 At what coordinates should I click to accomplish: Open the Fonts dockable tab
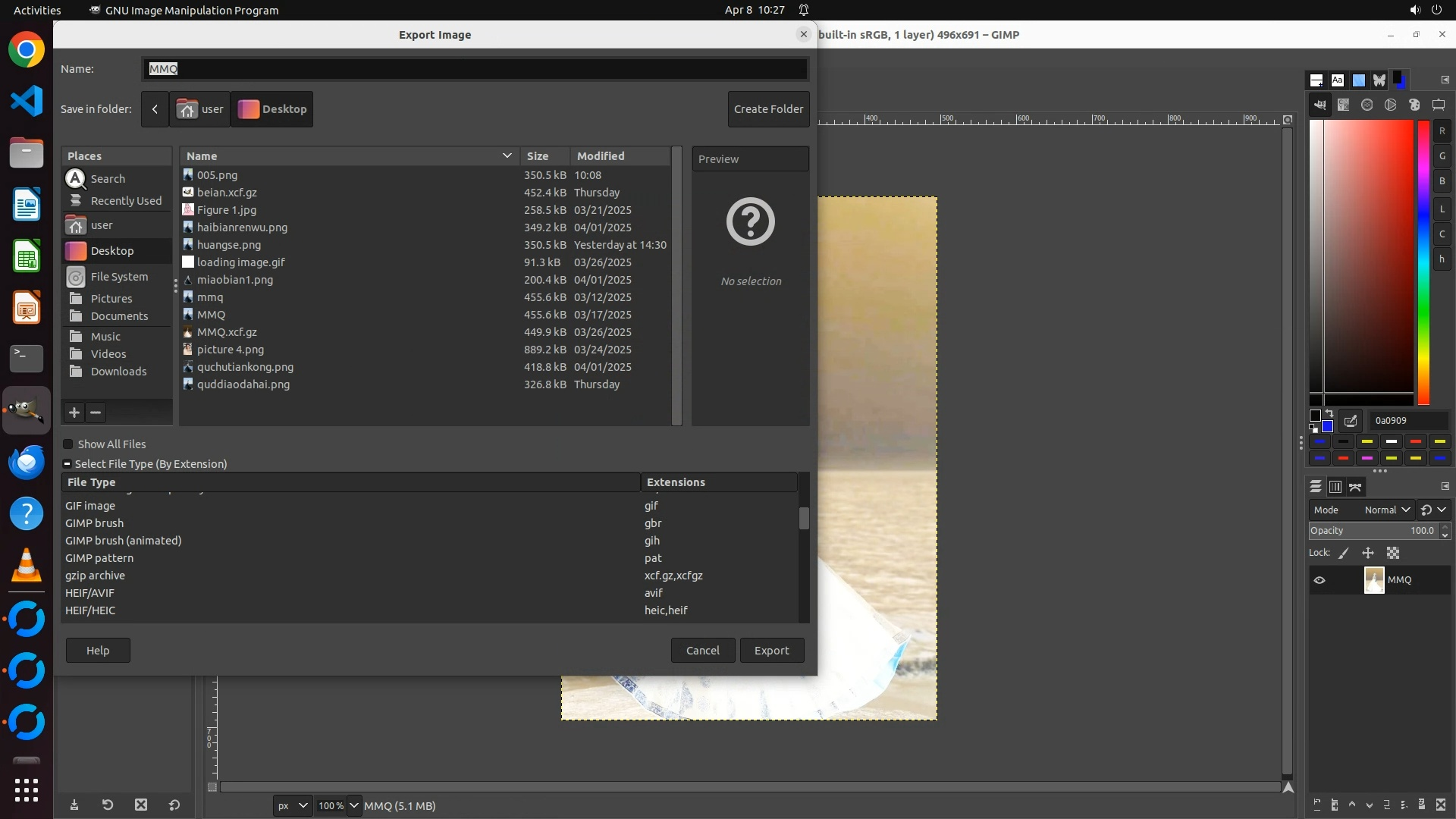(x=1338, y=80)
